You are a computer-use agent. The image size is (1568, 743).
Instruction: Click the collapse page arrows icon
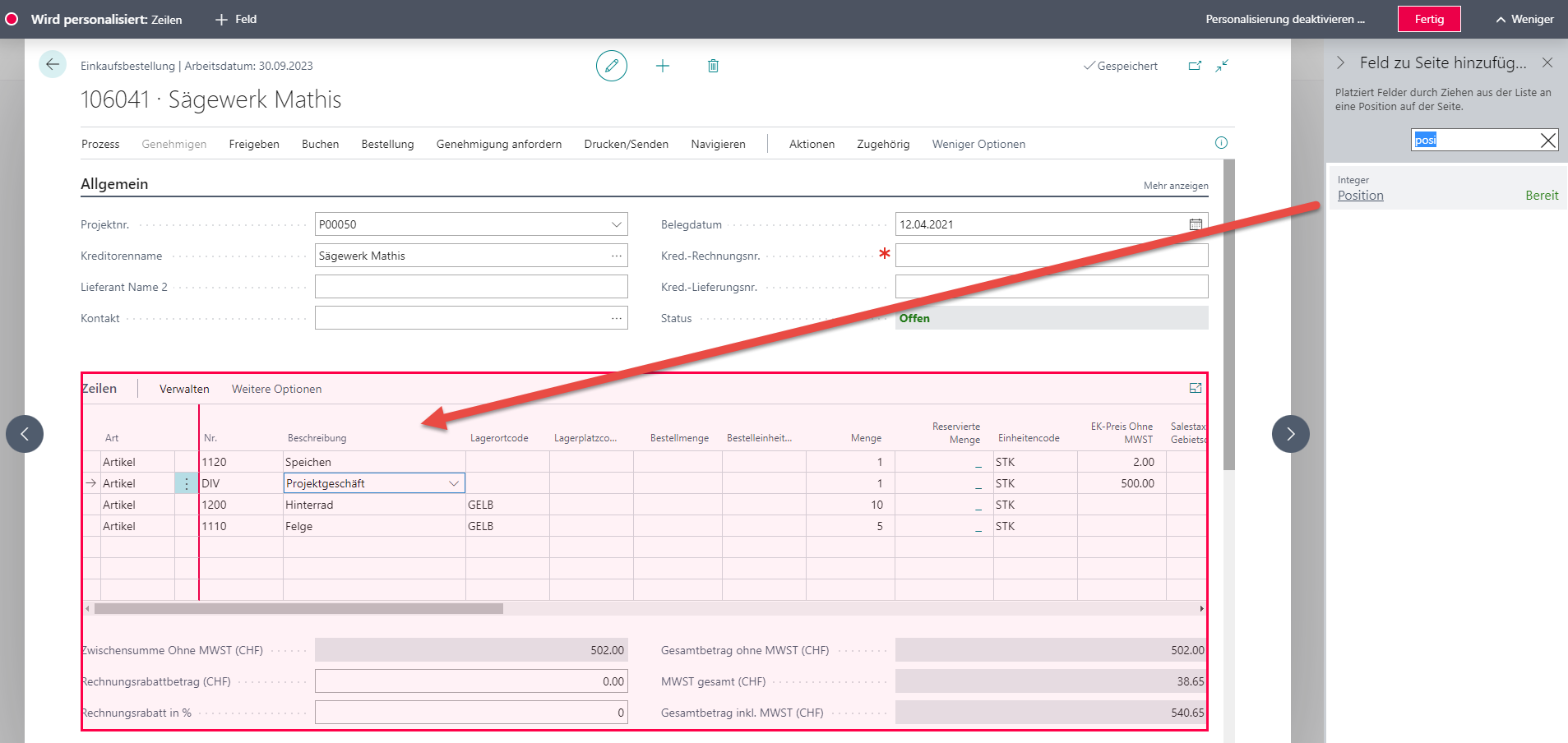point(1222,66)
